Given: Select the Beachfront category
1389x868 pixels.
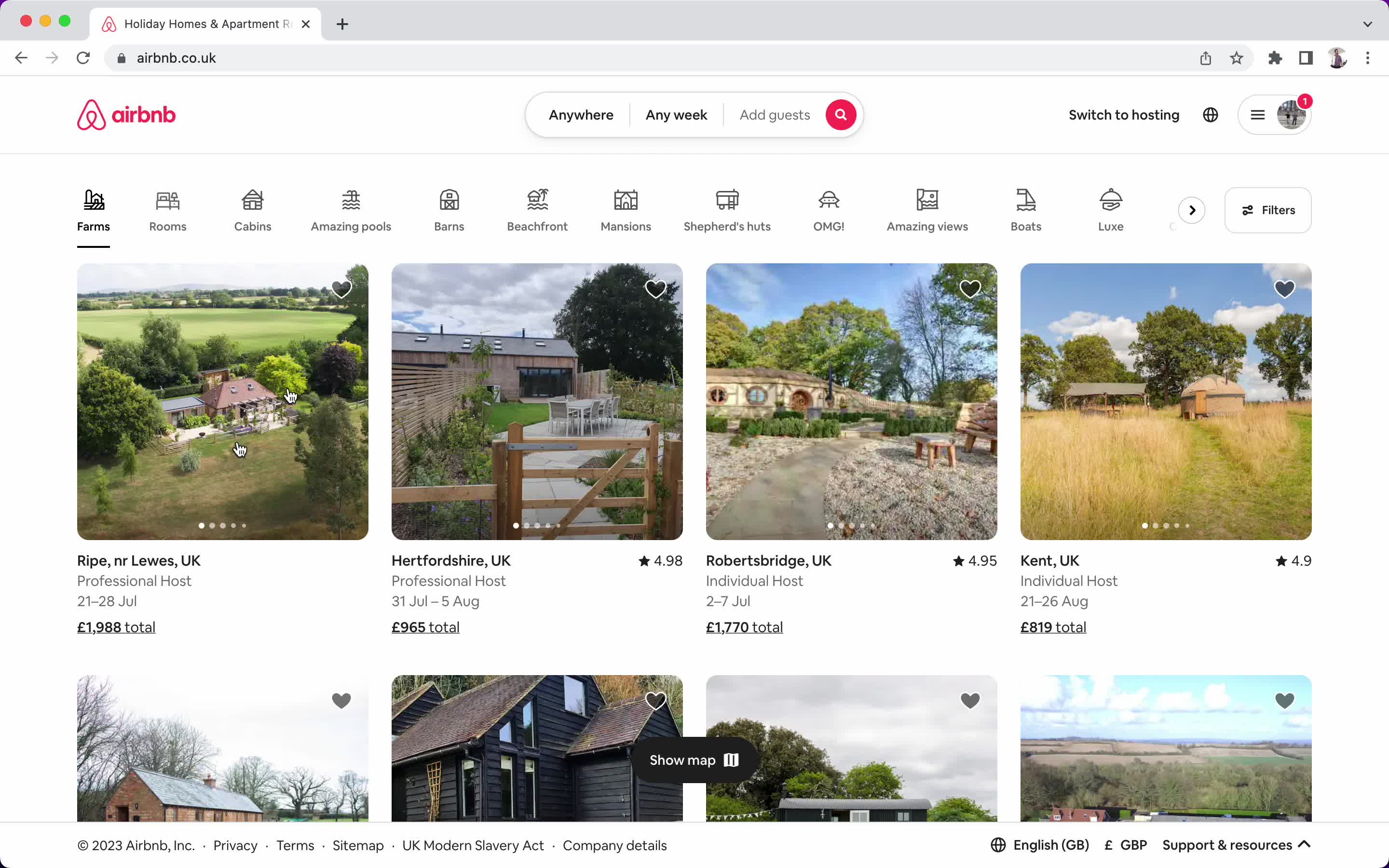Looking at the screenshot, I should 537,210.
